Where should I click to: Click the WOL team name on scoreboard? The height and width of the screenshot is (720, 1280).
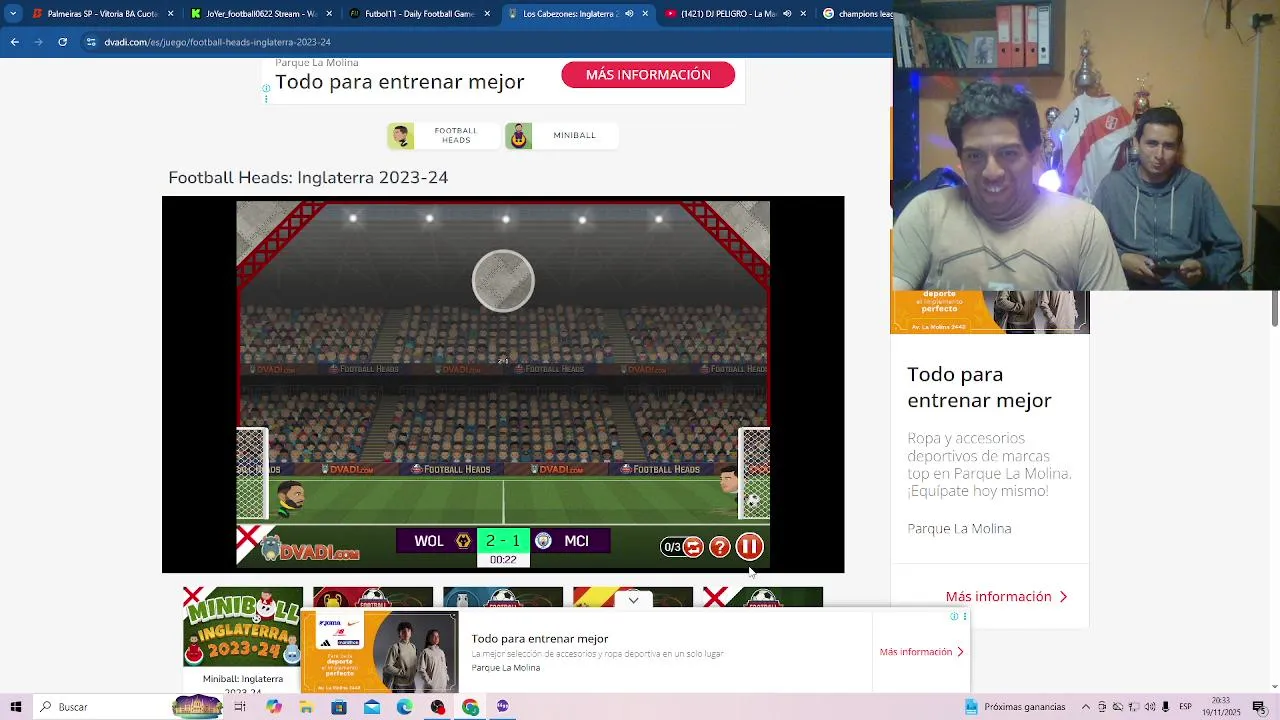[428, 541]
